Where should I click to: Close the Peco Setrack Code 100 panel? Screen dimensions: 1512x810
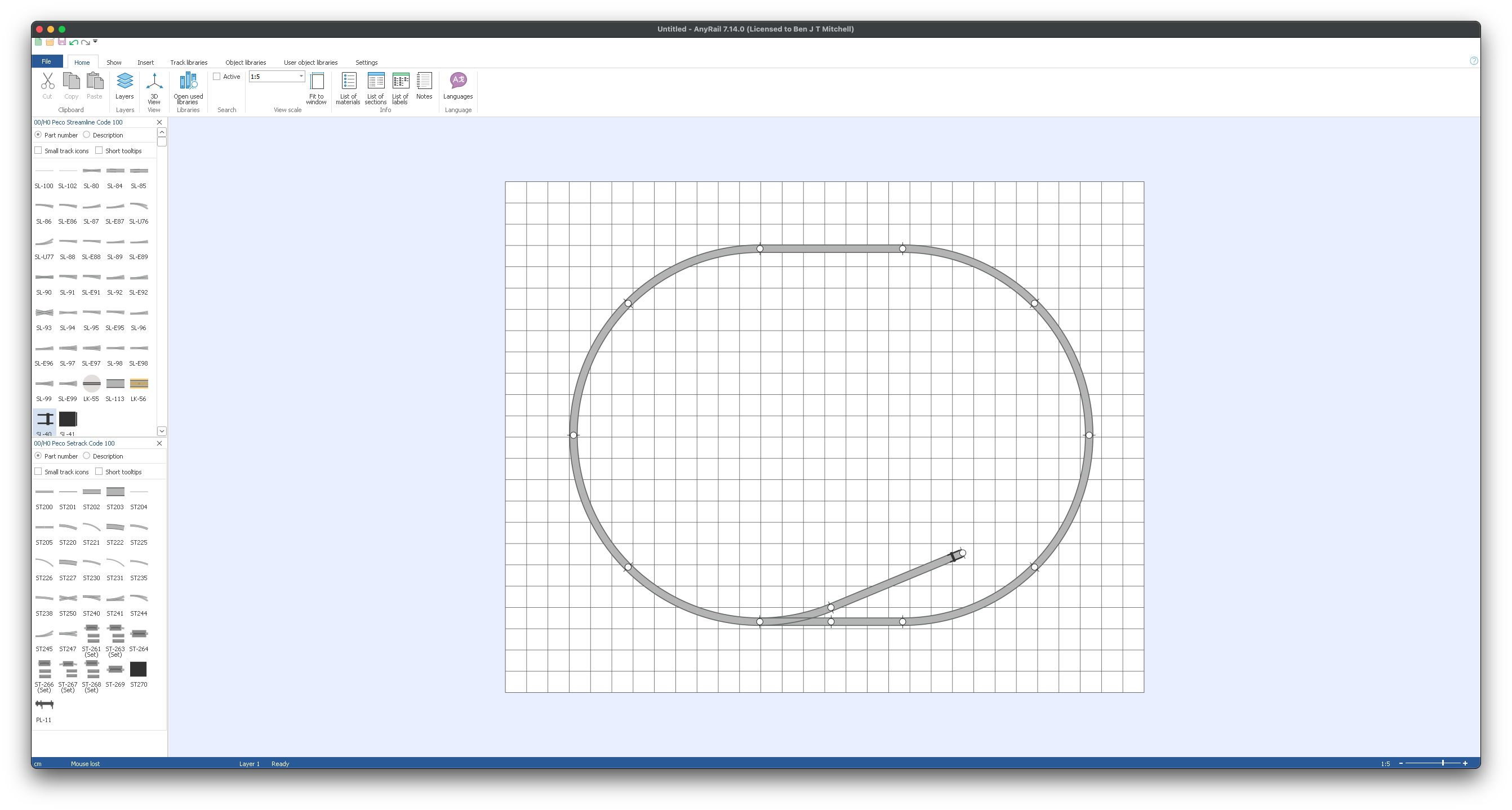159,443
